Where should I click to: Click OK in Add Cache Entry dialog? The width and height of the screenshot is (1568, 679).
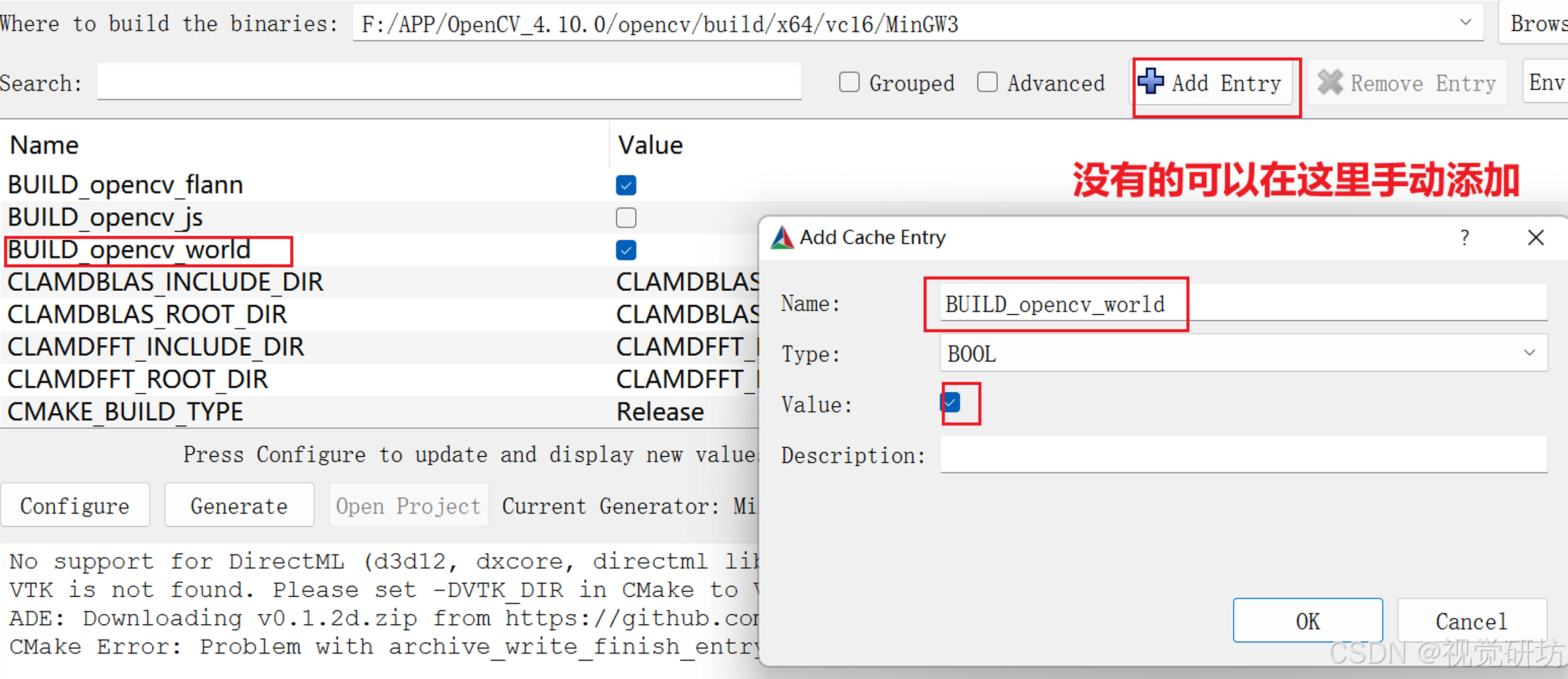[x=1307, y=620]
